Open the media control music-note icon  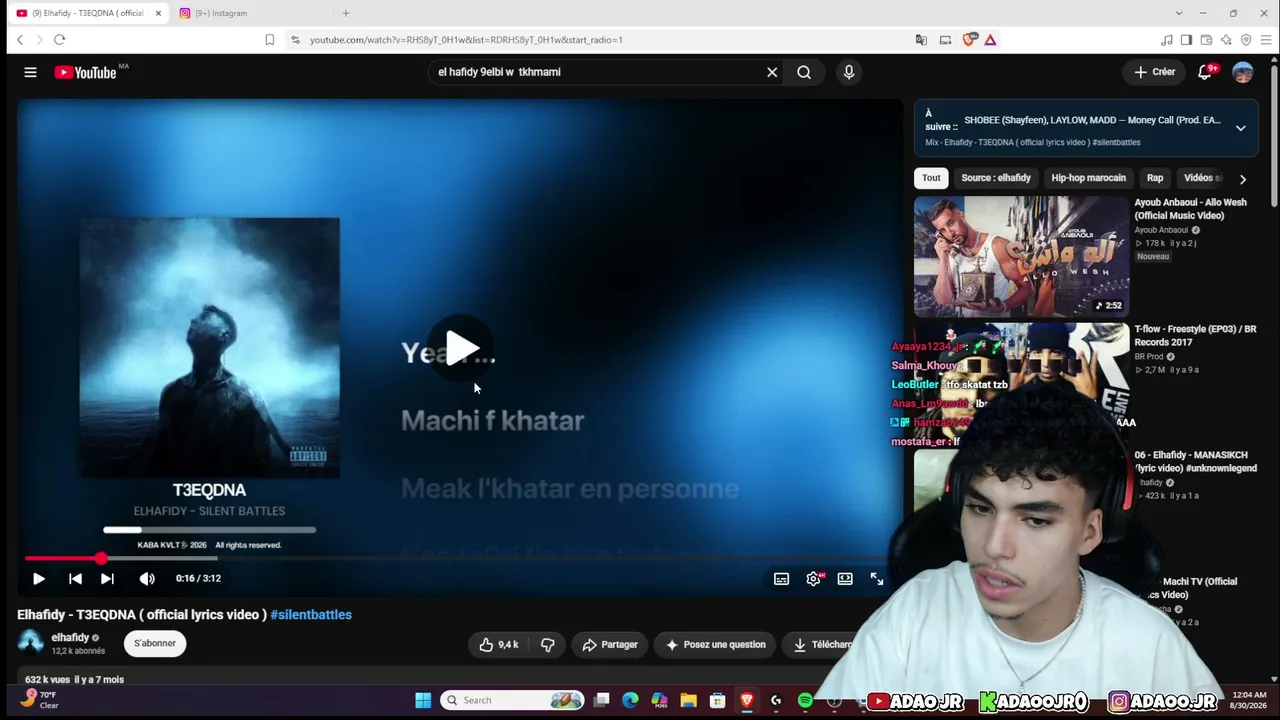click(x=1167, y=40)
